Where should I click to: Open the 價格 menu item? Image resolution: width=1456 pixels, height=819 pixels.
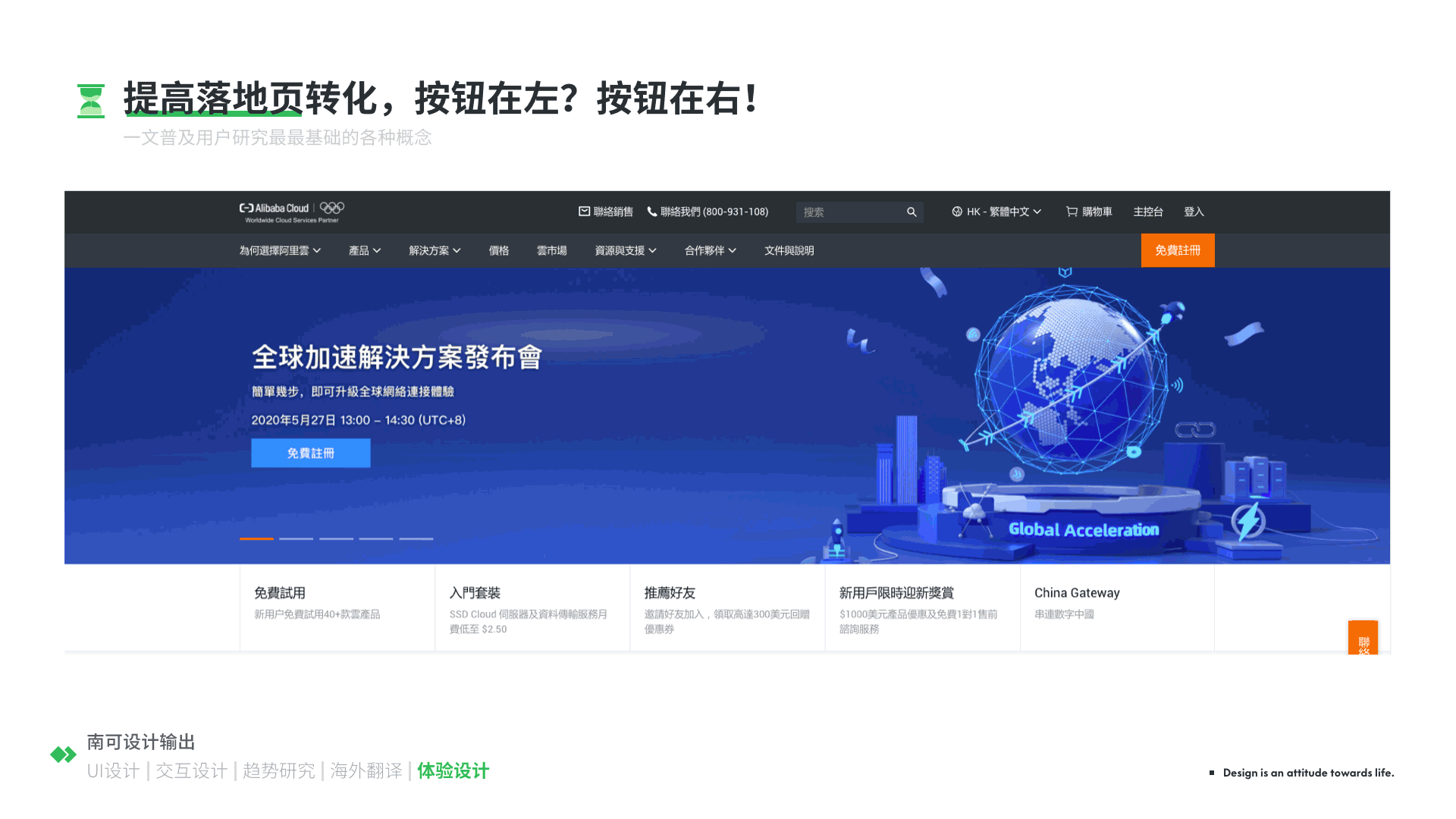pos(499,251)
